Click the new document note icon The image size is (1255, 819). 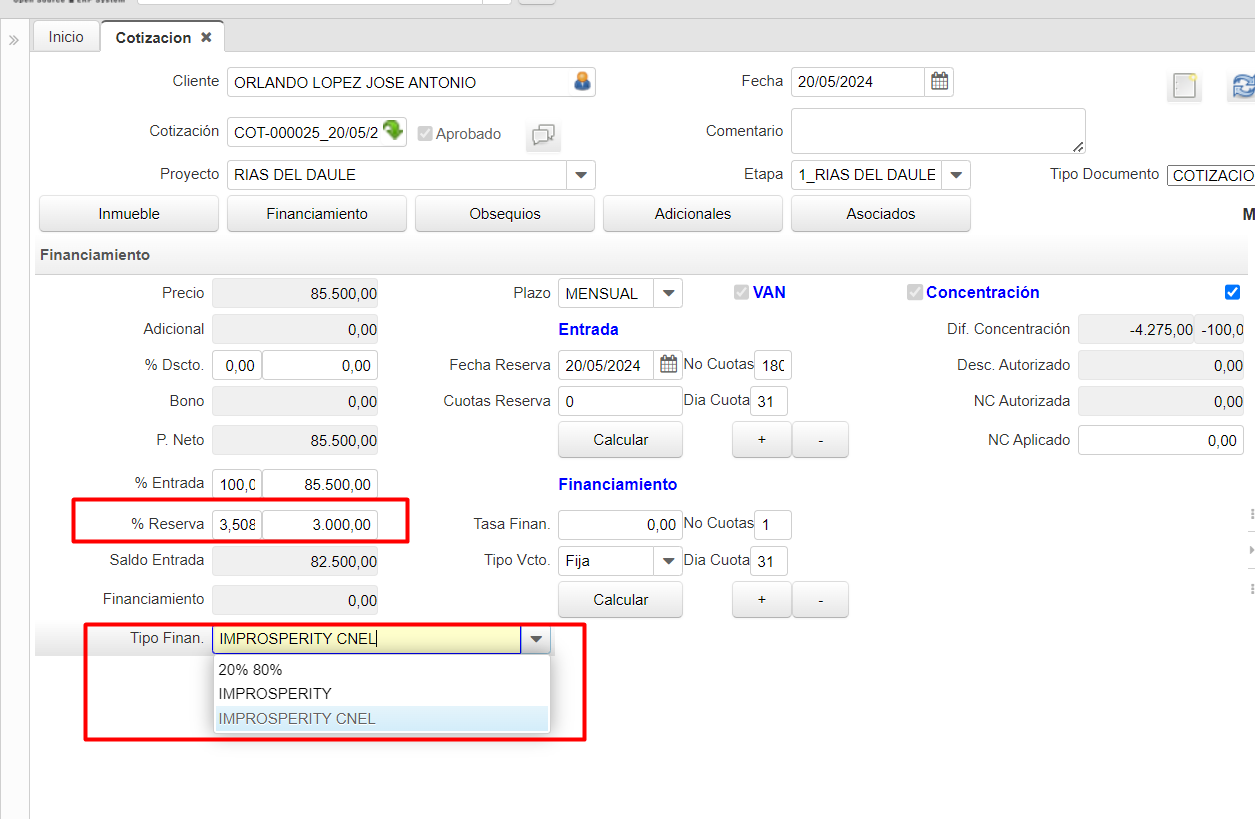(1184, 87)
